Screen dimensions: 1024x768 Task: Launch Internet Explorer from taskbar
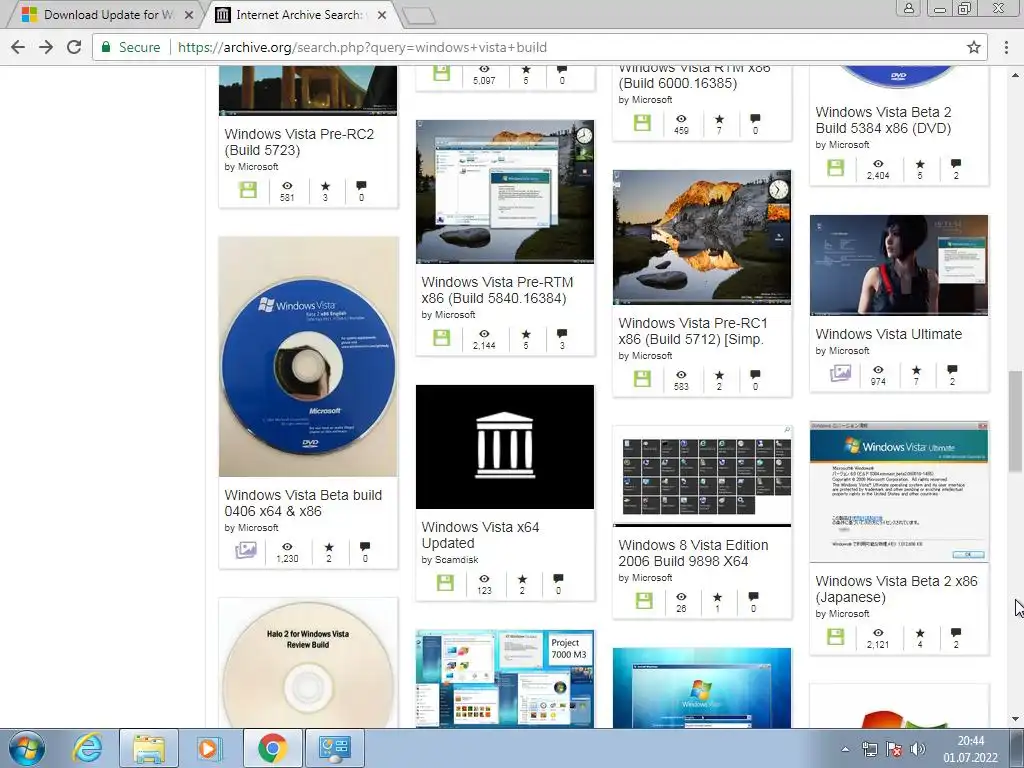coord(88,748)
